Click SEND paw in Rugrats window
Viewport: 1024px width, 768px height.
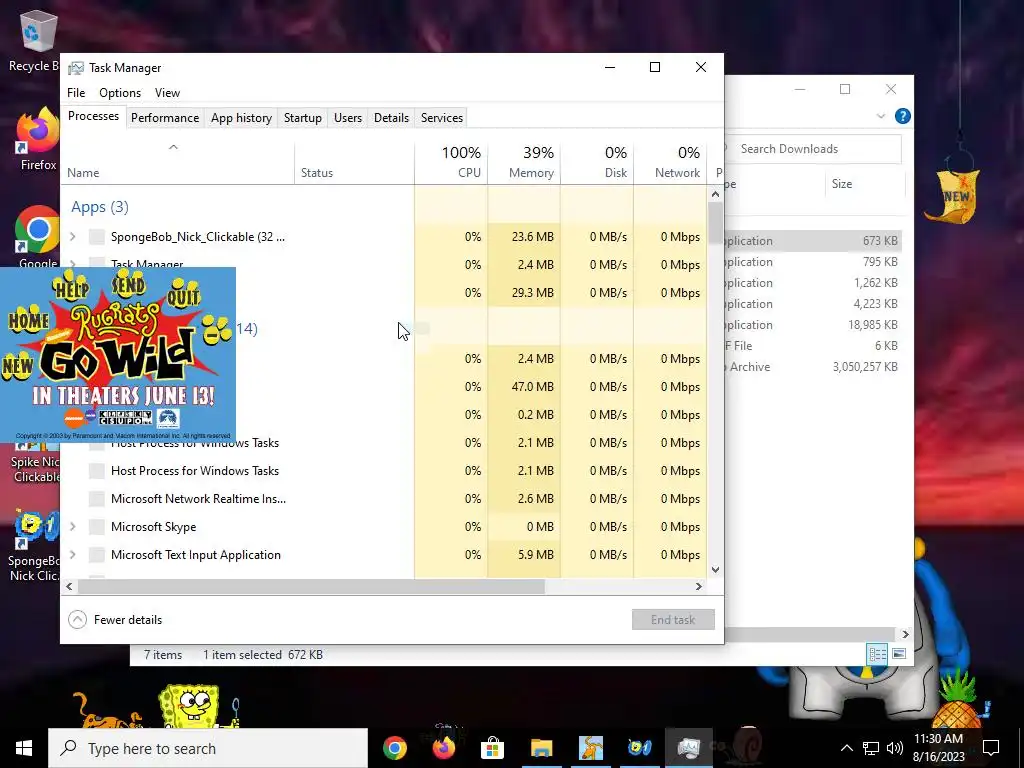(128, 285)
